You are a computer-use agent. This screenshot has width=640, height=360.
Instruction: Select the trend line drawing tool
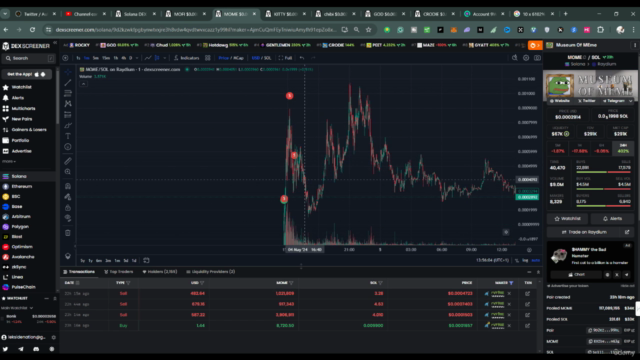point(68,83)
